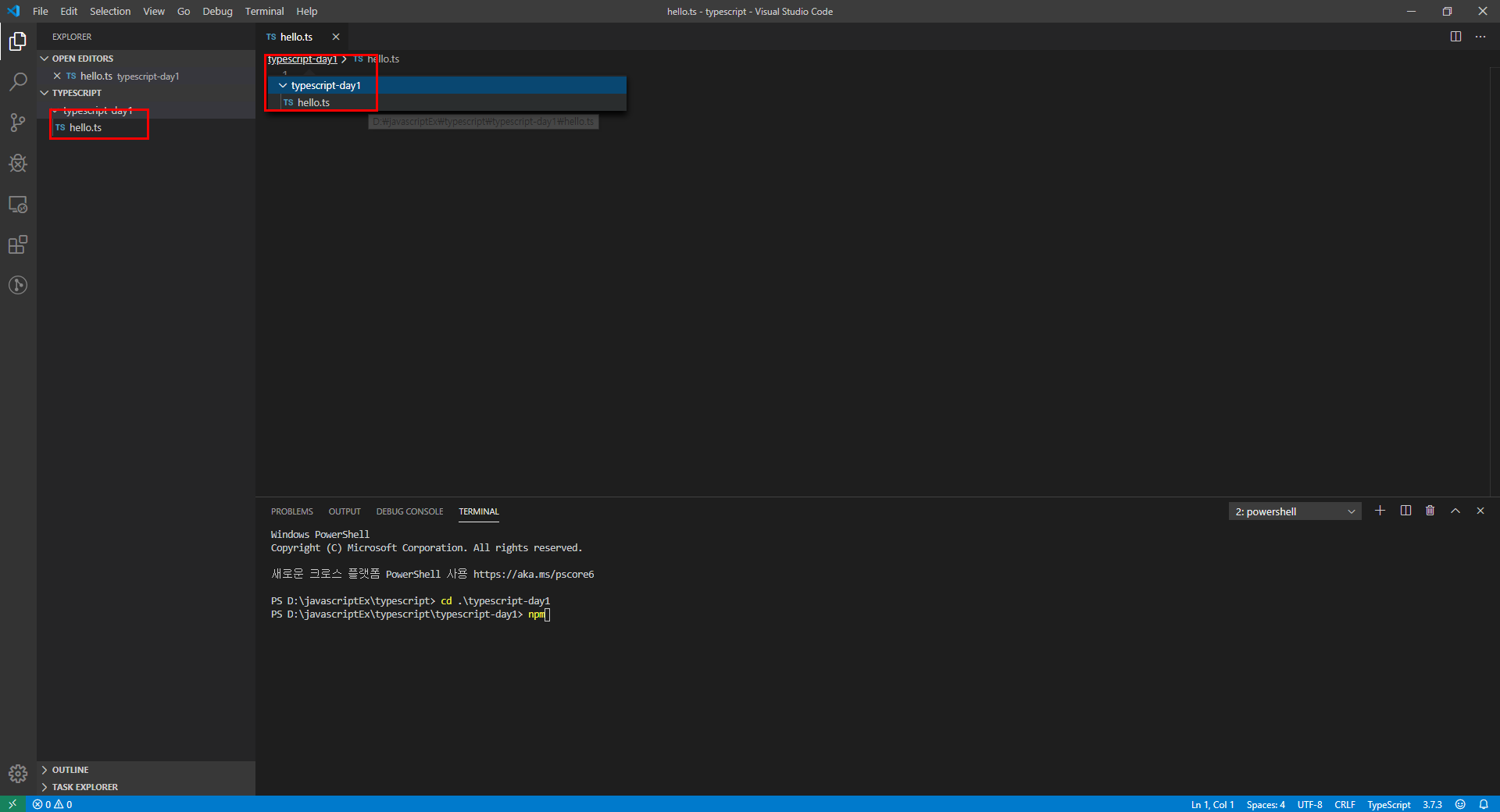1500x812 pixels.
Task: Change indentation via Spaces: 4
Action: (1266, 804)
